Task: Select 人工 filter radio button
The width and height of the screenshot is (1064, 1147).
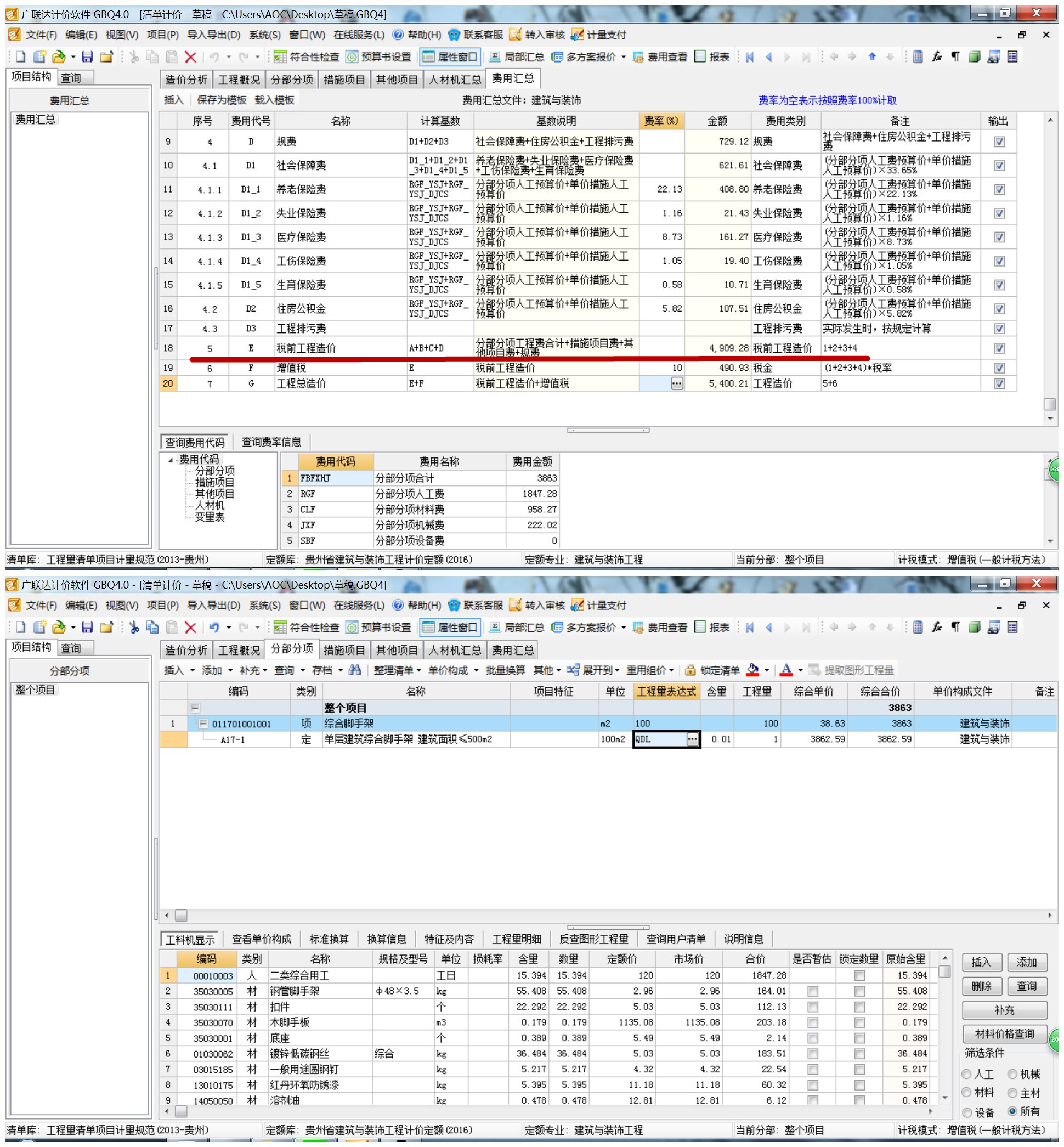Action: [967, 1075]
